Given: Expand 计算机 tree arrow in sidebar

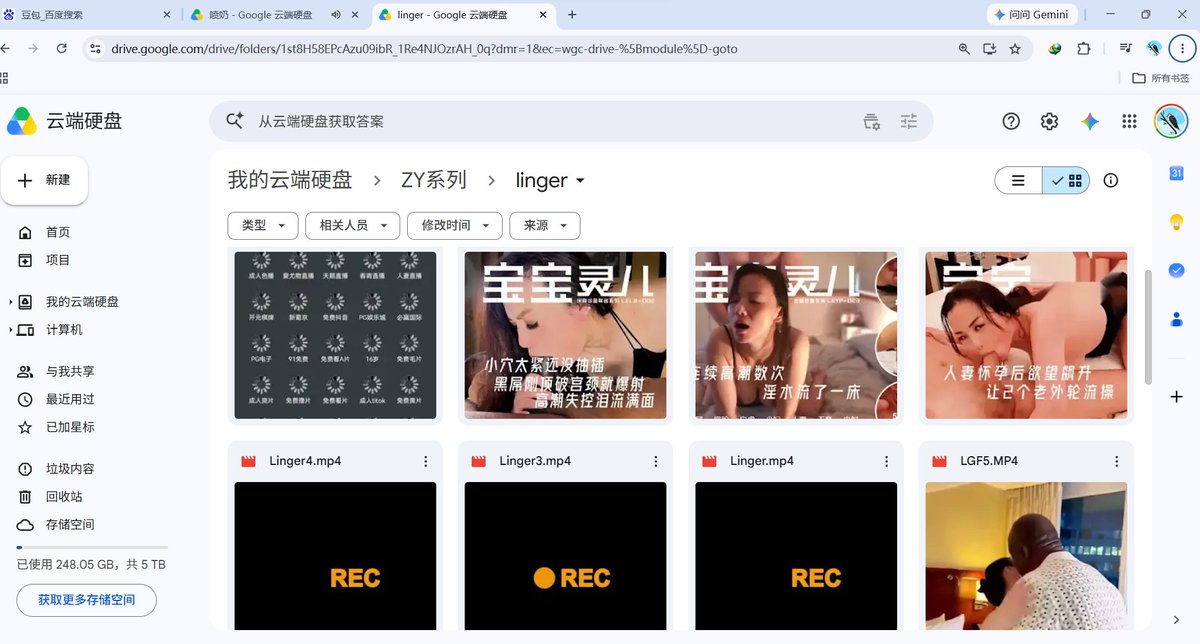Looking at the screenshot, I should pos(11,330).
